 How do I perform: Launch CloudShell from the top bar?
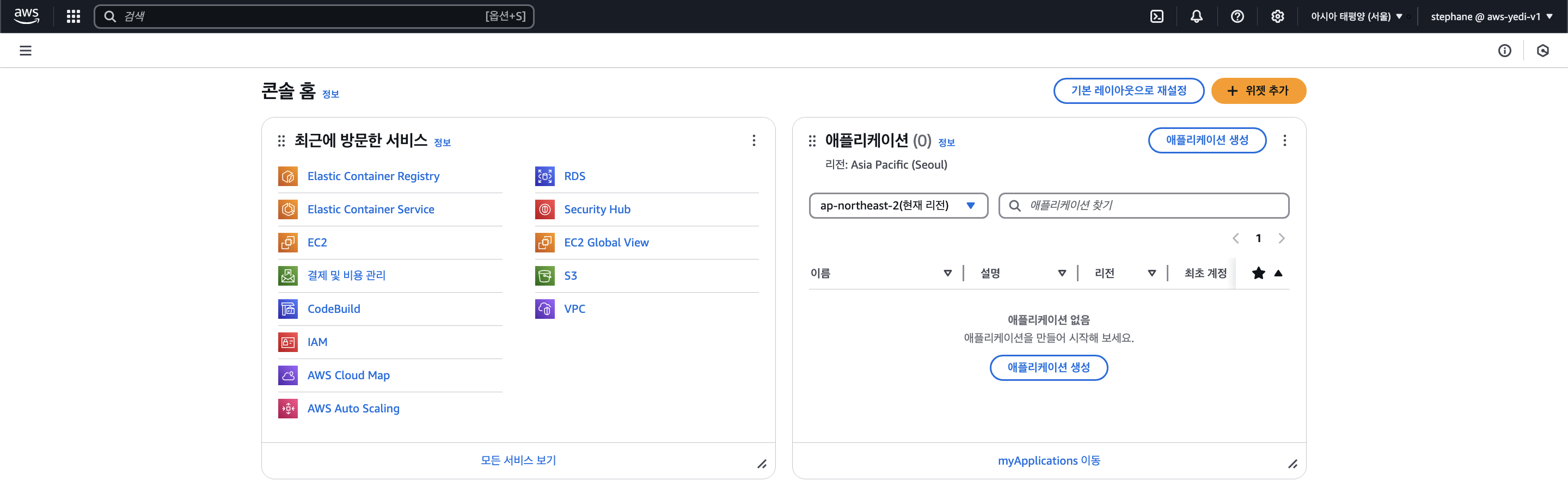tap(1156, 16)
